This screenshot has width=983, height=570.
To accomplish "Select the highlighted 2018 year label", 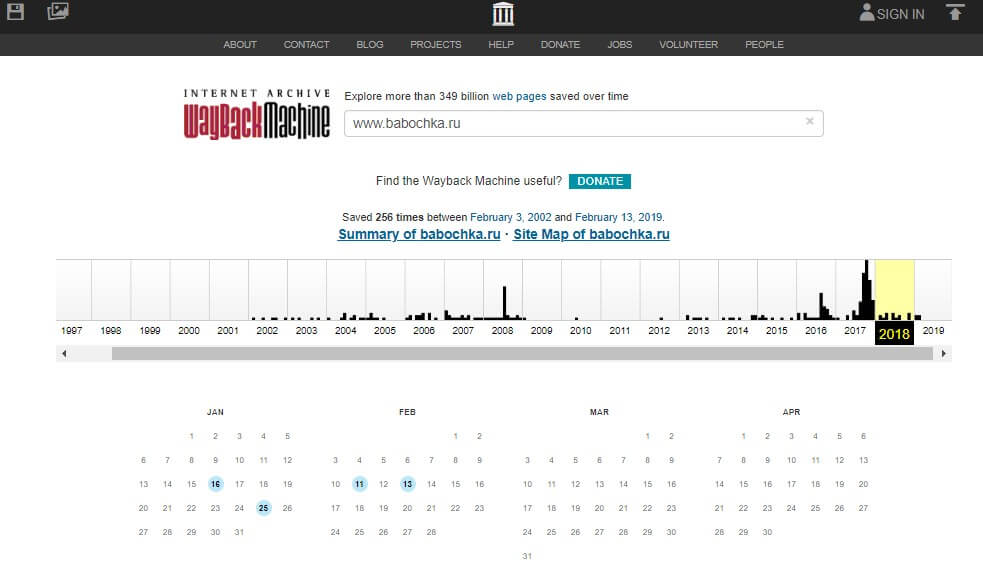I will [x=894, y=334].
